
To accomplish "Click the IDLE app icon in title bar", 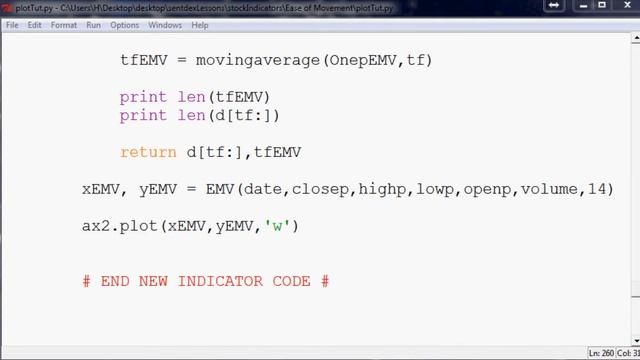I will pyautogui.click(x=7, y=8).
